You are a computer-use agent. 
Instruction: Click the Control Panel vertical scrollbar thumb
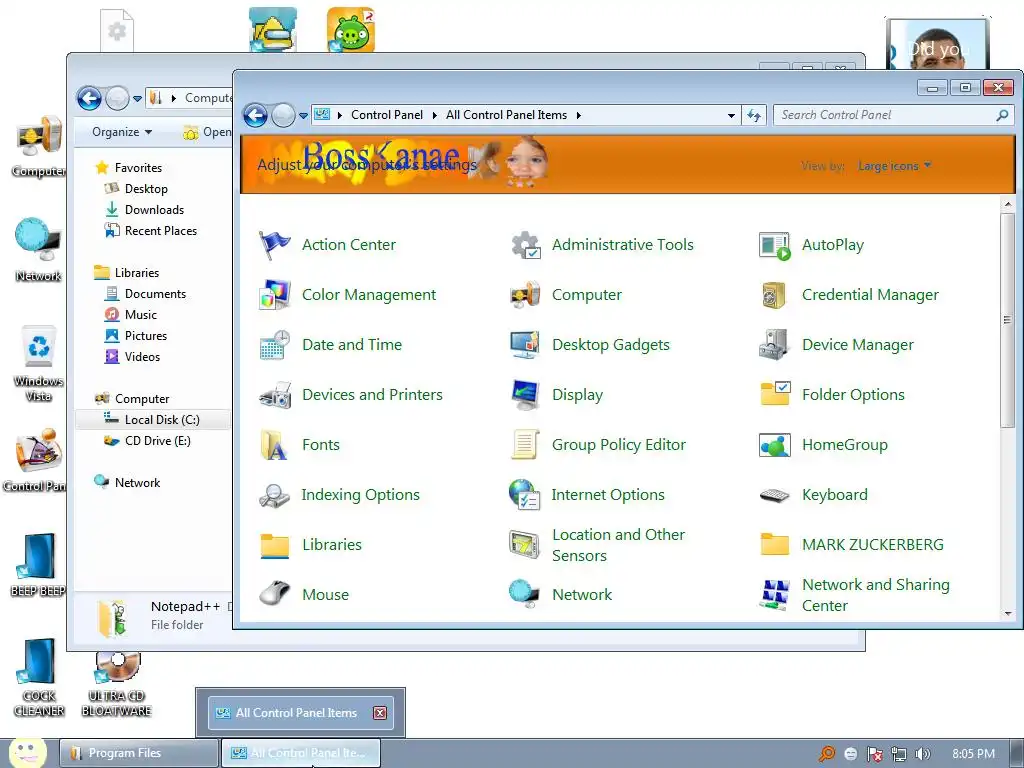pos(1008,320)
